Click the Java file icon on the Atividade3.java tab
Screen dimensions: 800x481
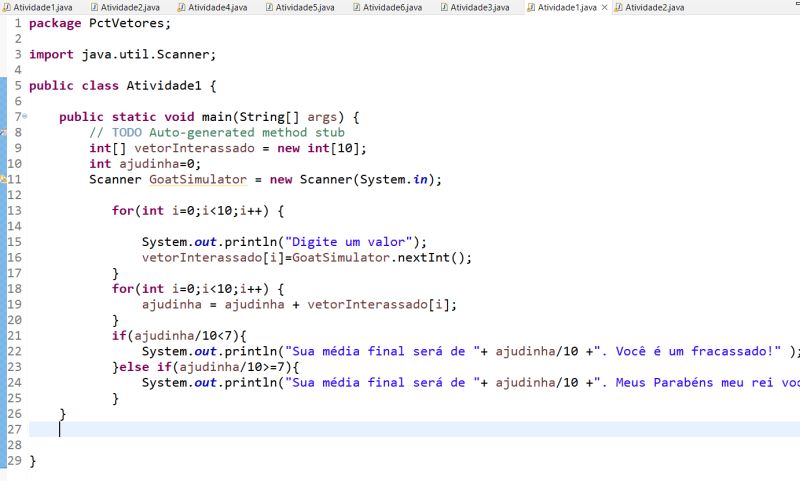tap(444, 7)
